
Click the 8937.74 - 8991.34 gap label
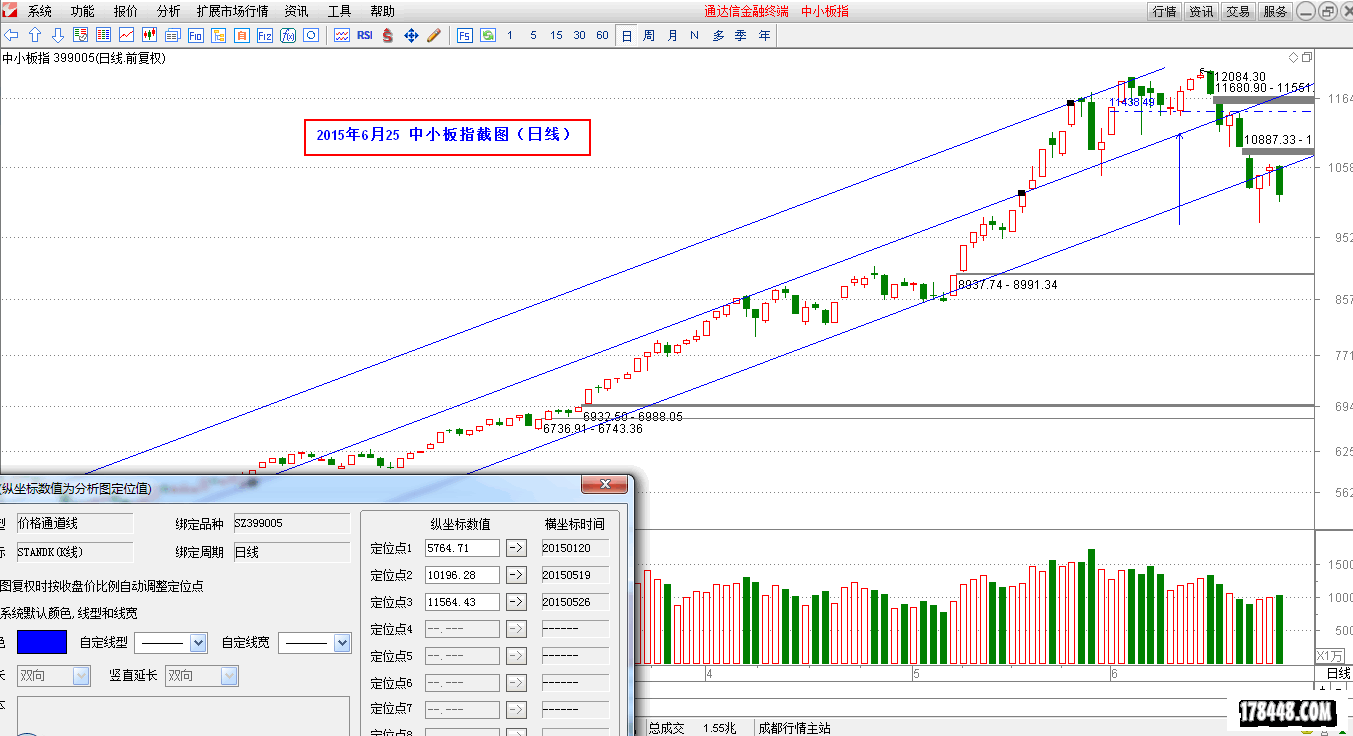pos(1008,285)
